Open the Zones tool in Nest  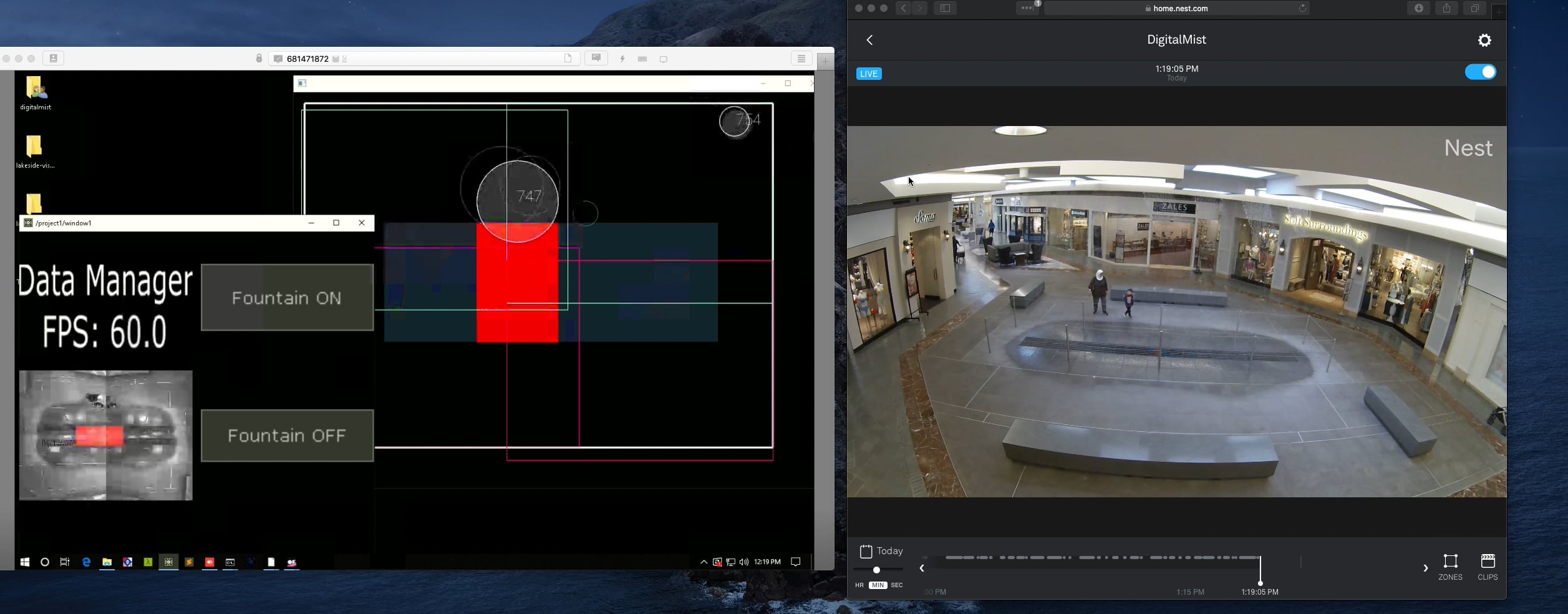coord(1450,567)
